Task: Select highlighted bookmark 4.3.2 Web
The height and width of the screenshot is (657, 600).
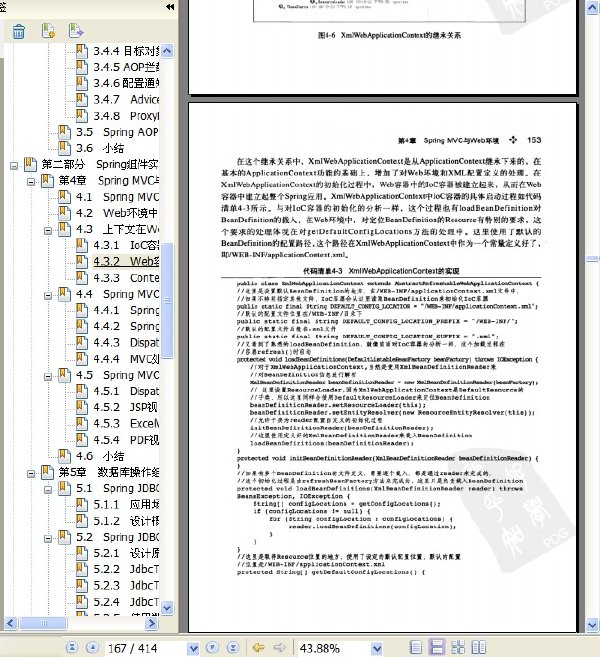Action: [126, 261]
